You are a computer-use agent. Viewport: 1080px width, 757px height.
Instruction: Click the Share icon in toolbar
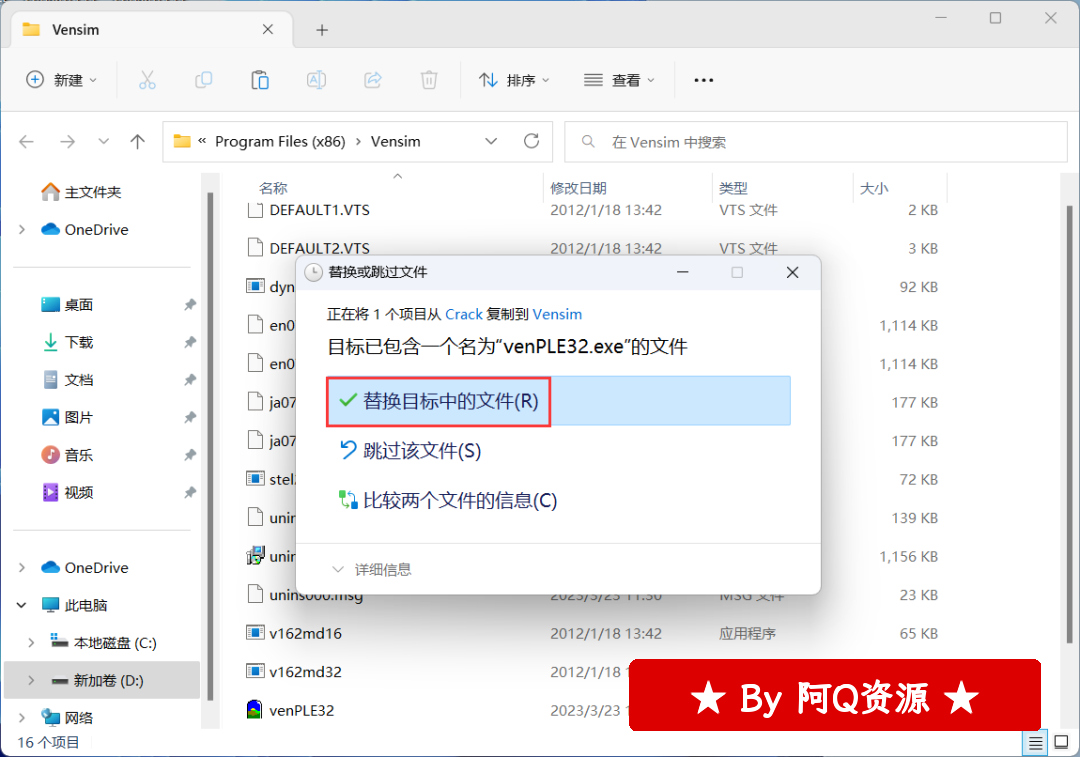(x=373, y=81)
